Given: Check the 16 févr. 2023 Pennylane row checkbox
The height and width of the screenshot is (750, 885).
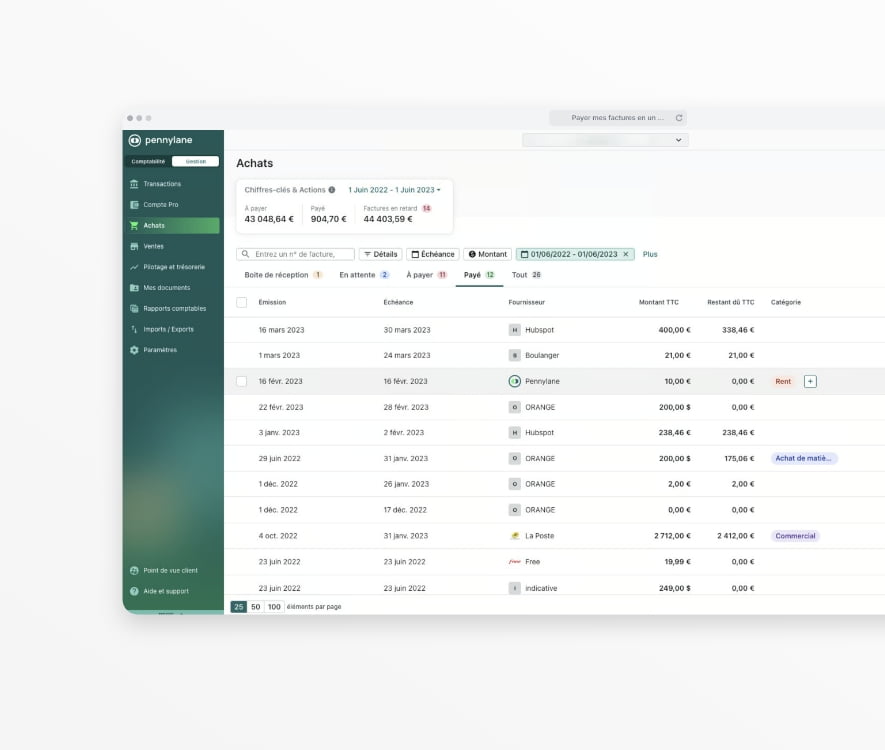Looking at the screenshot, I should tap(242, 381).
